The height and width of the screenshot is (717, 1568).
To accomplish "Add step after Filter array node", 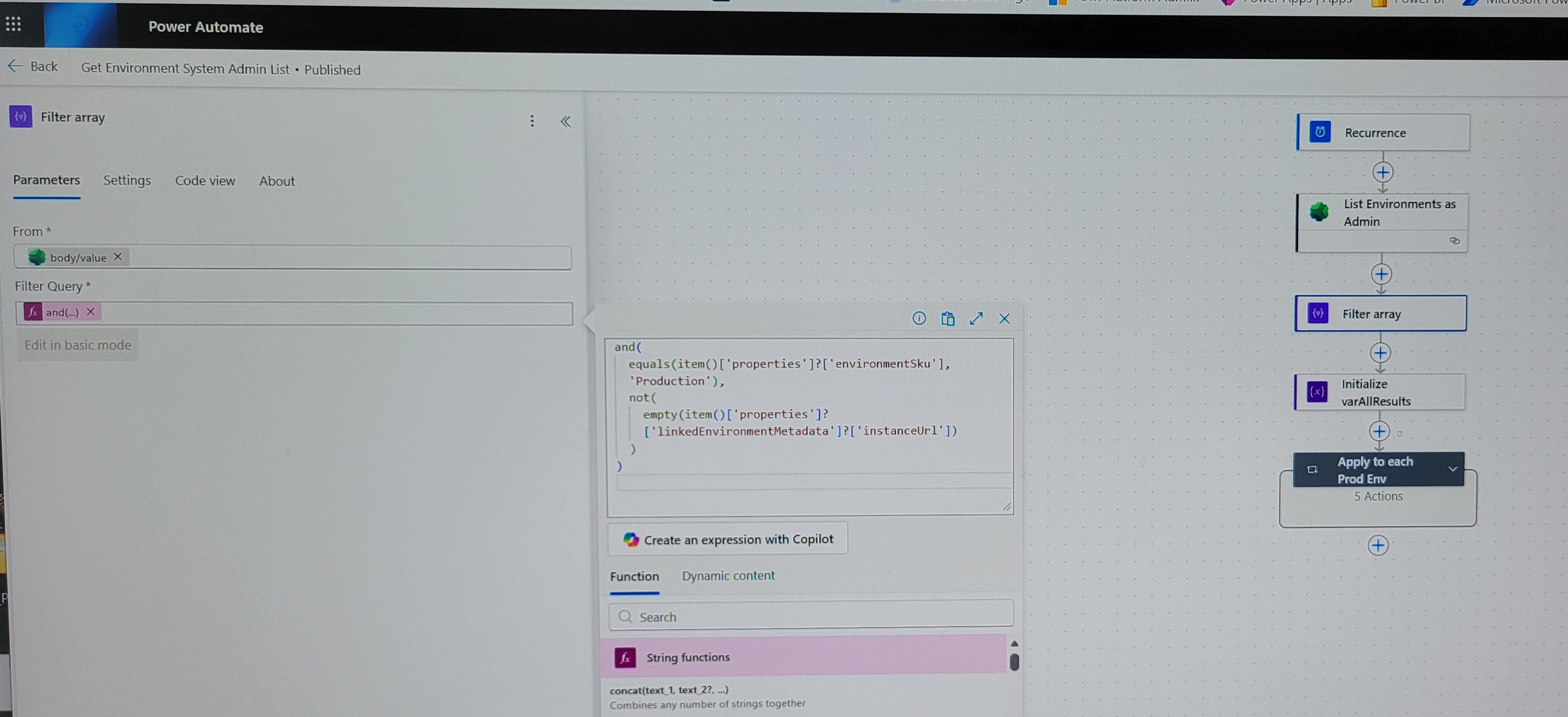I will 1380,353.
